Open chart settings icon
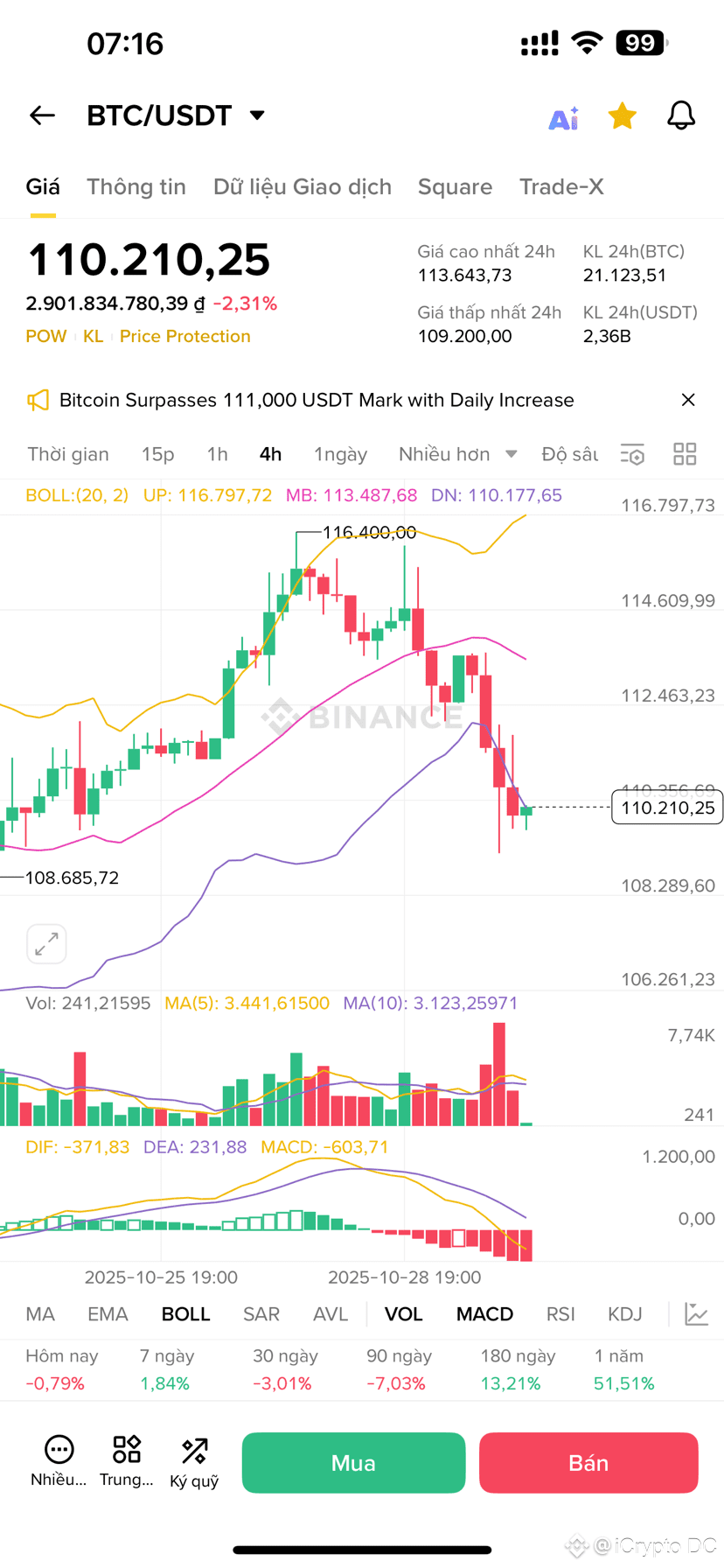724x1568 pixels. pyautogui.click(x=632, y=454)
